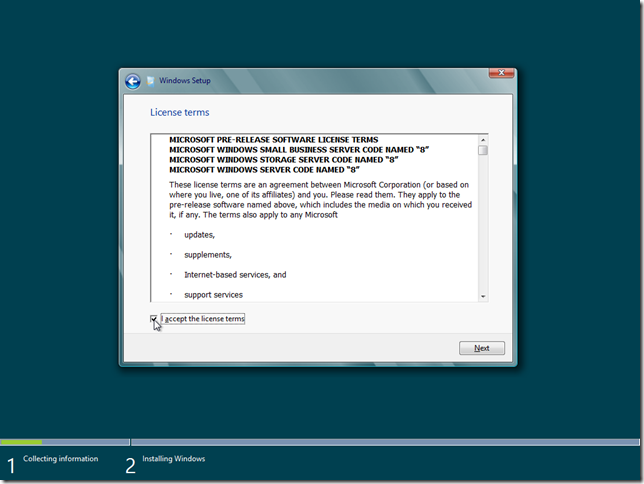Screen dimensions: 644x484
Task: Click the 'License terms' heading
Action: [x=179, y=112]
